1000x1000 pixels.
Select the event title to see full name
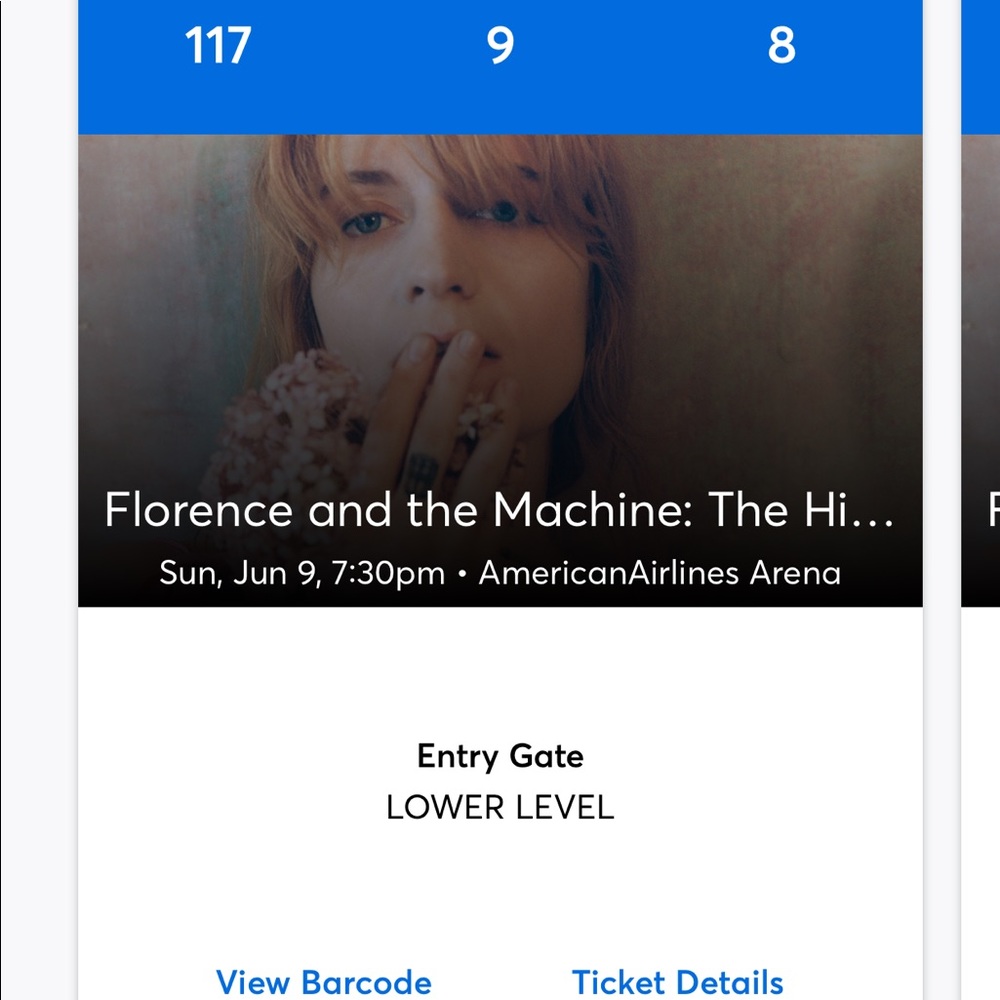click(x=500, y=511)
